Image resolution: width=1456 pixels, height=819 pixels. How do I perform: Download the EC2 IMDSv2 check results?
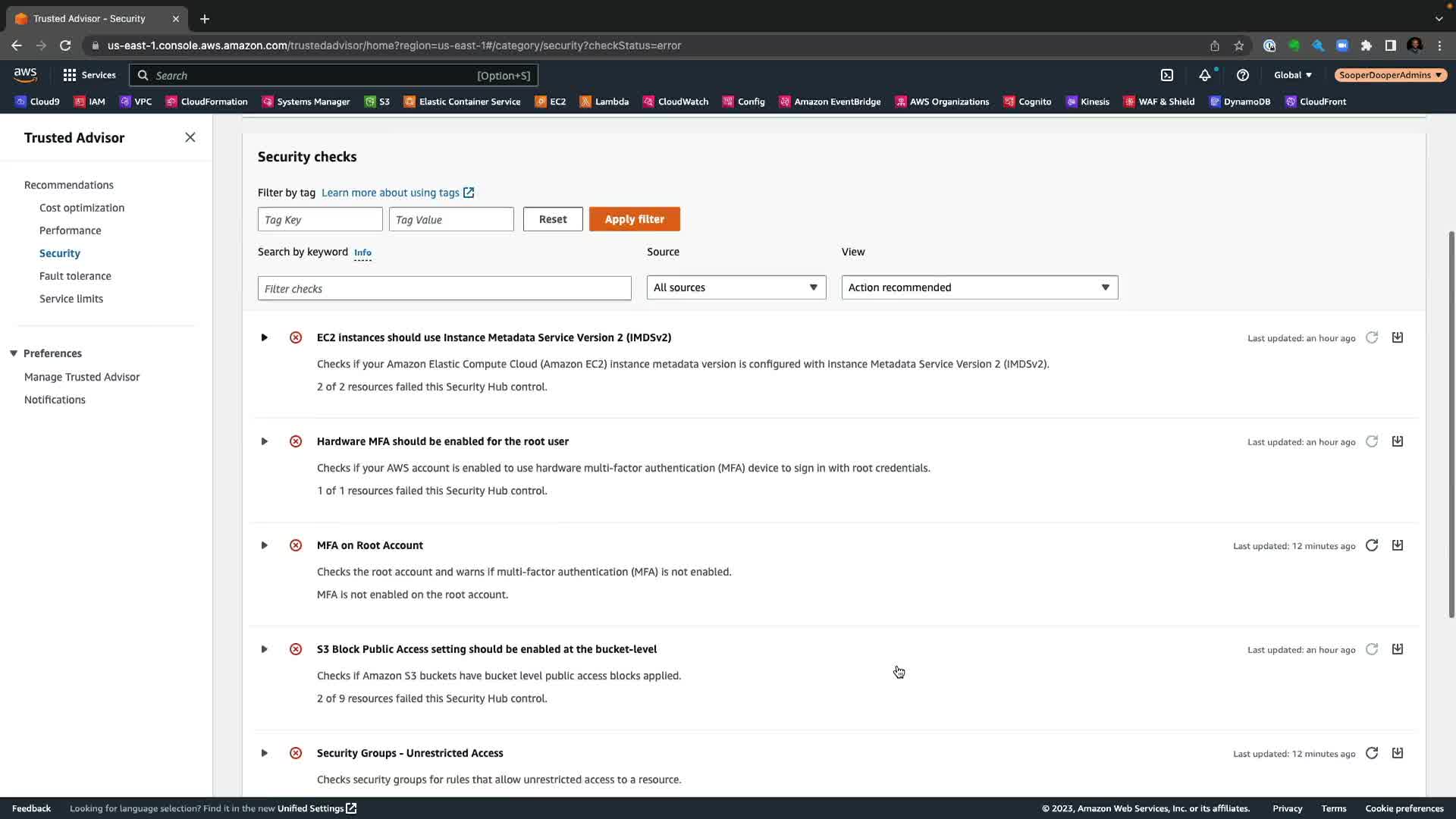pos(1398,337)
